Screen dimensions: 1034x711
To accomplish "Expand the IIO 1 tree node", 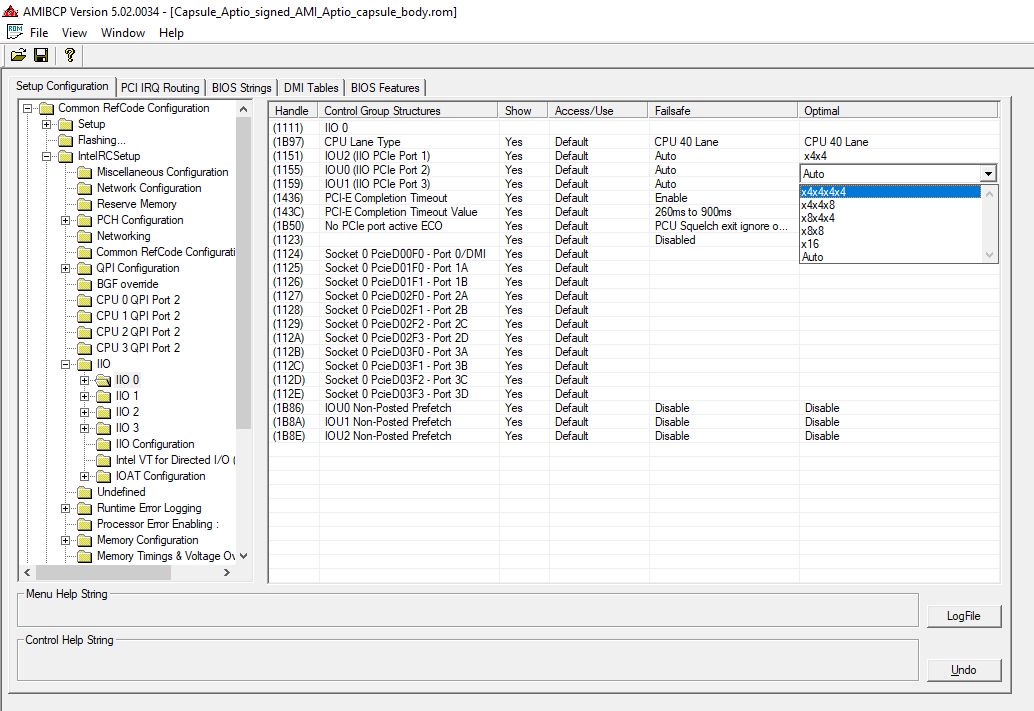I will (x=85, y=396).
